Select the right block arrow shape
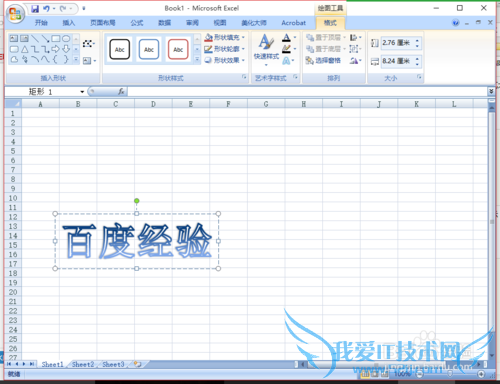The width and height of the screenshot is (500, 384). point(56,49)
